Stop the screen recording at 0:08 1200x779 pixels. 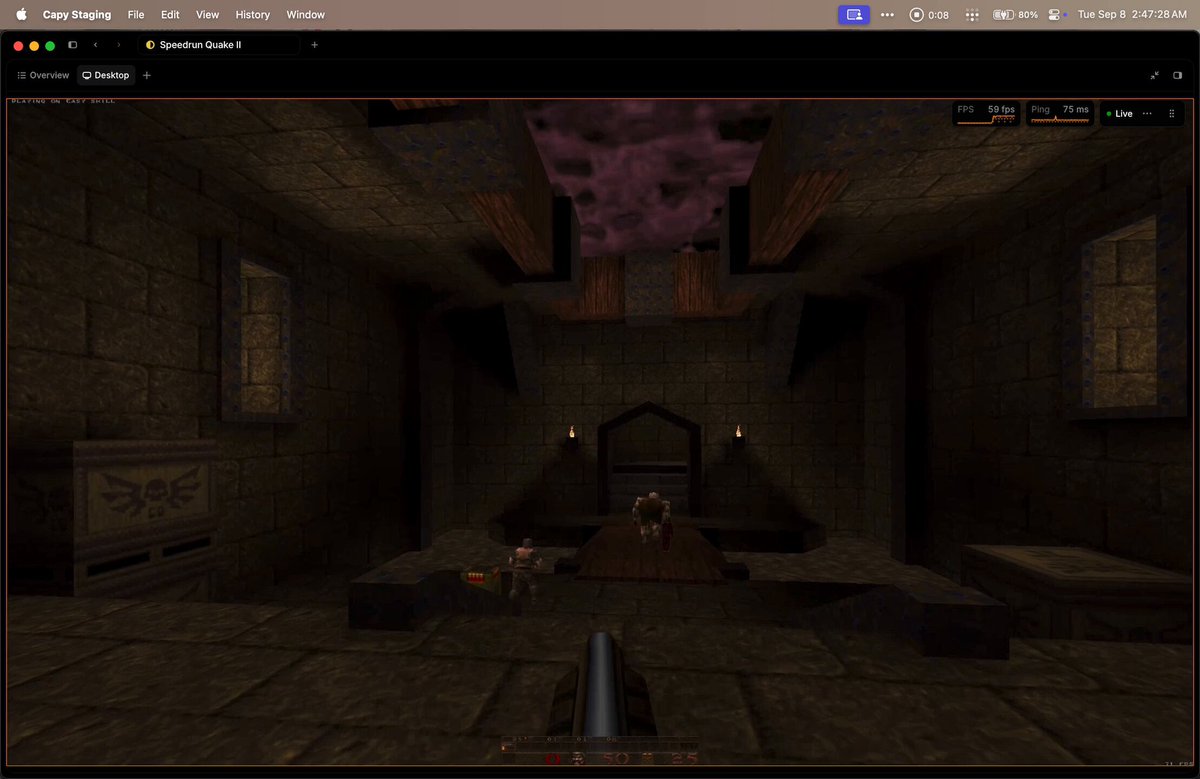pyautogui.click(x=929, y=15)
